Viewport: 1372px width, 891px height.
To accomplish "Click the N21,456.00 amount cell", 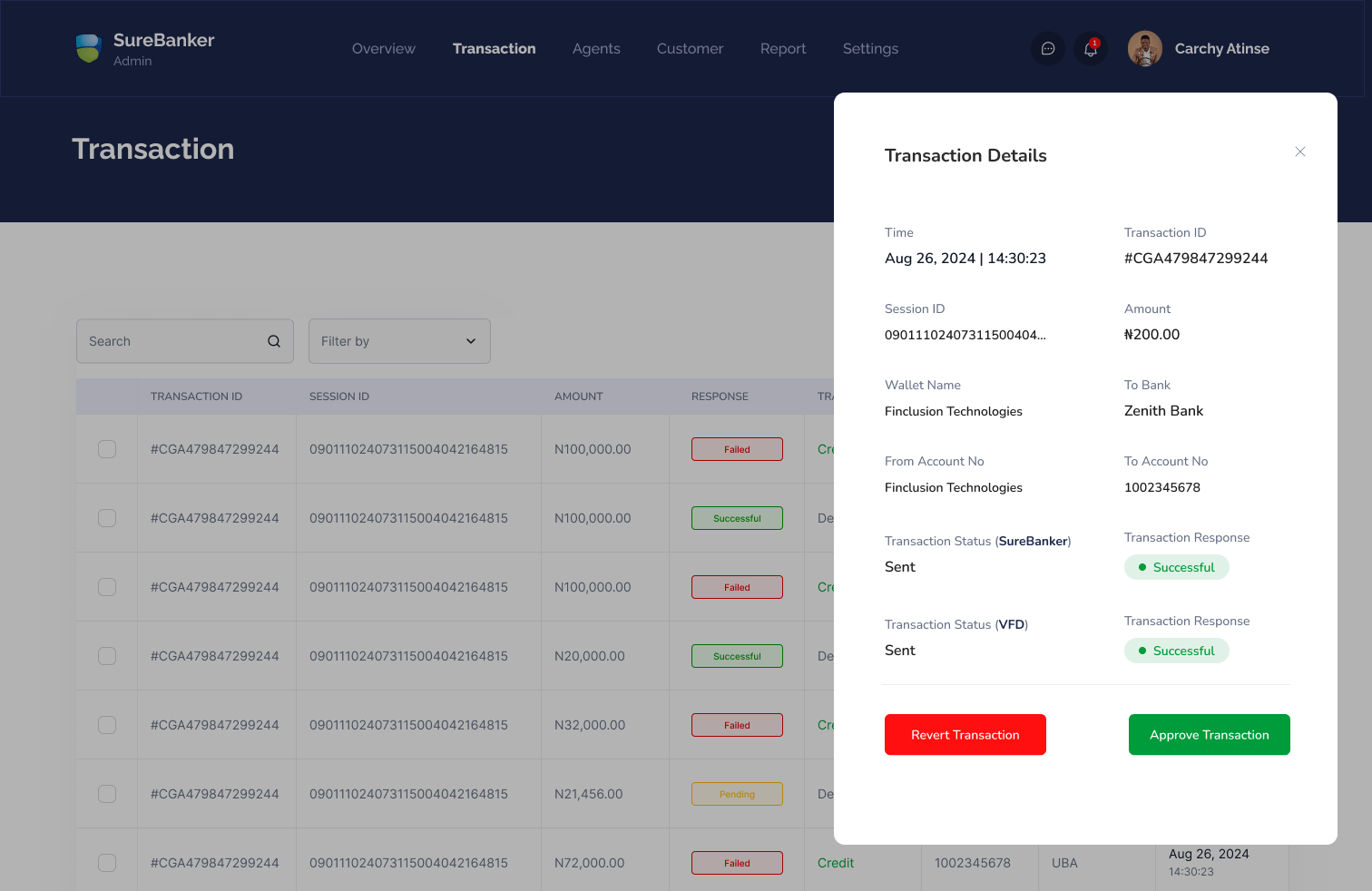I will coord(589,794).
